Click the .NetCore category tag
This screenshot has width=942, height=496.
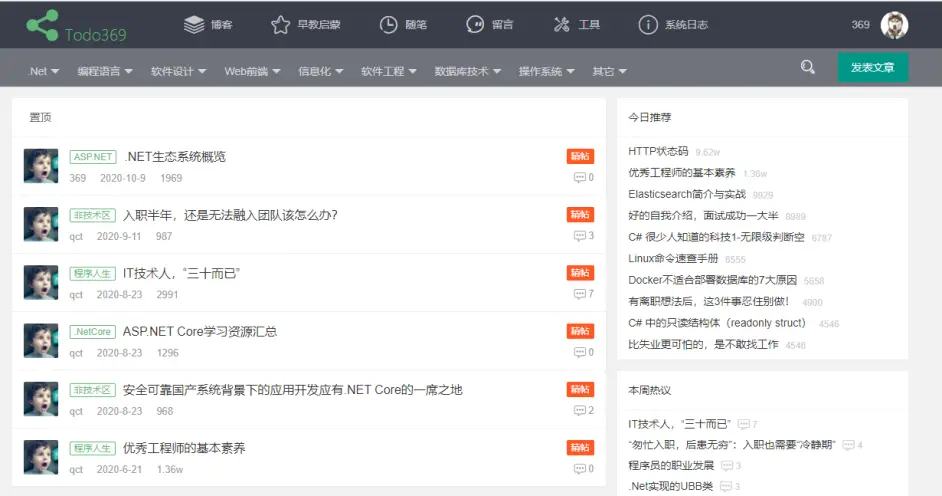(x=93, y=331)
